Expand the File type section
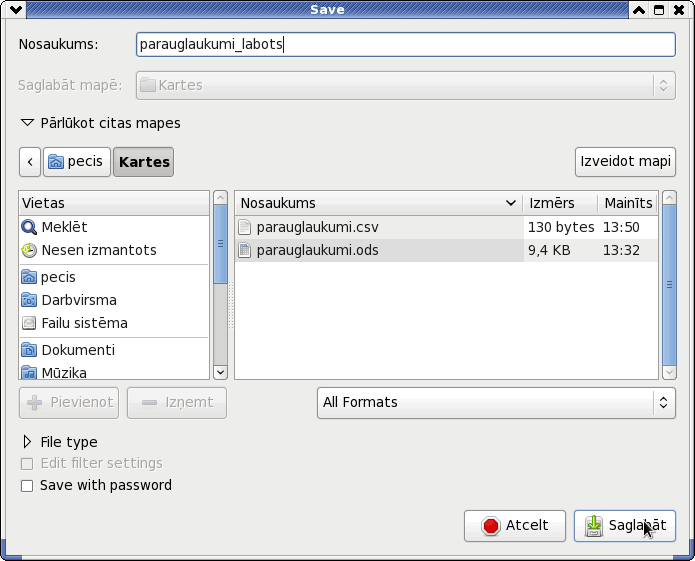 tap(27, 442)
